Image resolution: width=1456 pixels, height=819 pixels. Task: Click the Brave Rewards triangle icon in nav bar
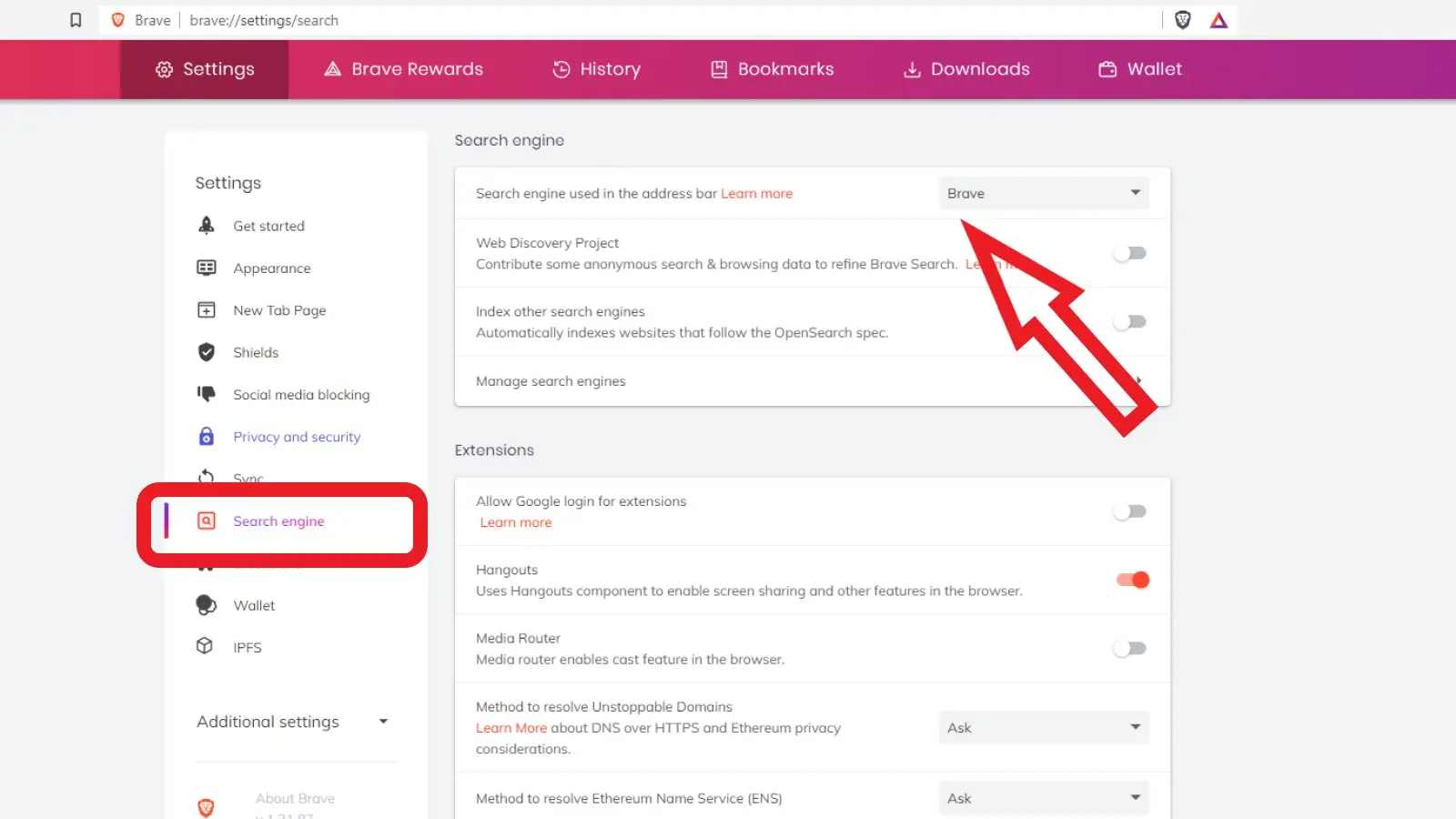click(x=333, y=69)
